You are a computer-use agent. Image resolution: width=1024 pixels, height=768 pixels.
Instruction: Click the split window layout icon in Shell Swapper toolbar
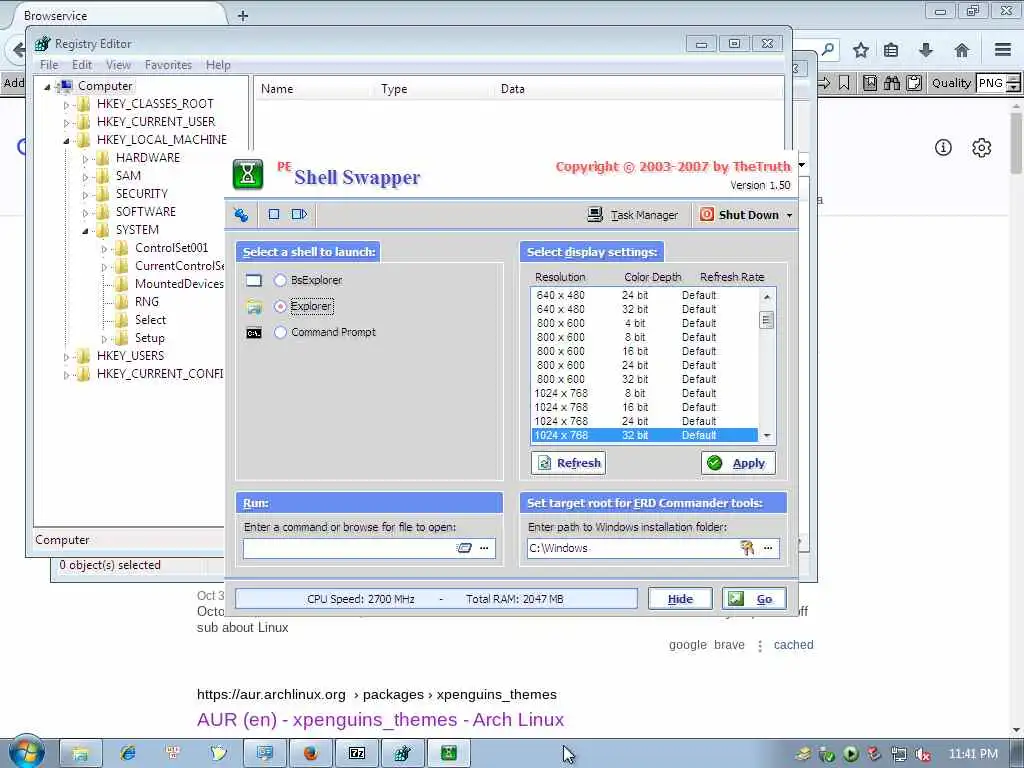point(299,214)
